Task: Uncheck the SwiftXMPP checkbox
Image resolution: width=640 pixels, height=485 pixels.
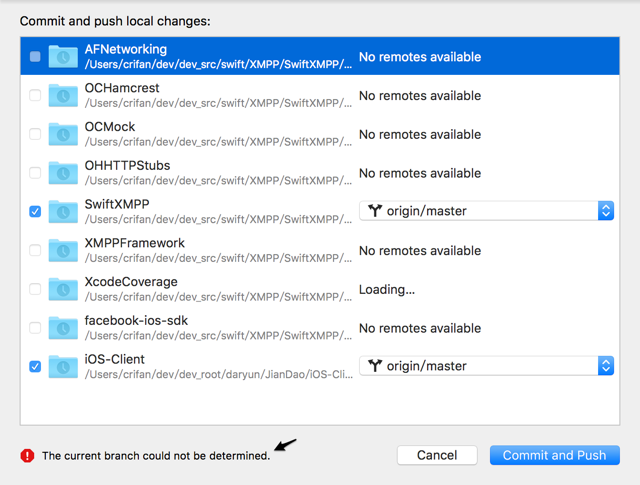Action: click(x=35, y=212)
